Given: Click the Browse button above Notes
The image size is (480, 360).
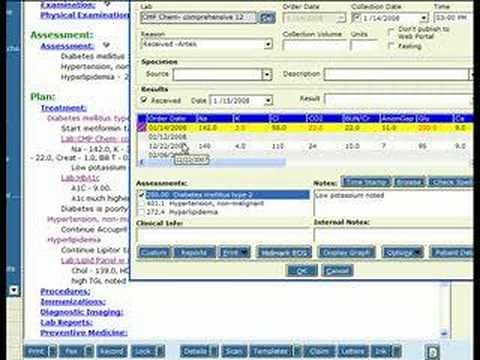Looking at the screenshot, I should tap(409, 182).
